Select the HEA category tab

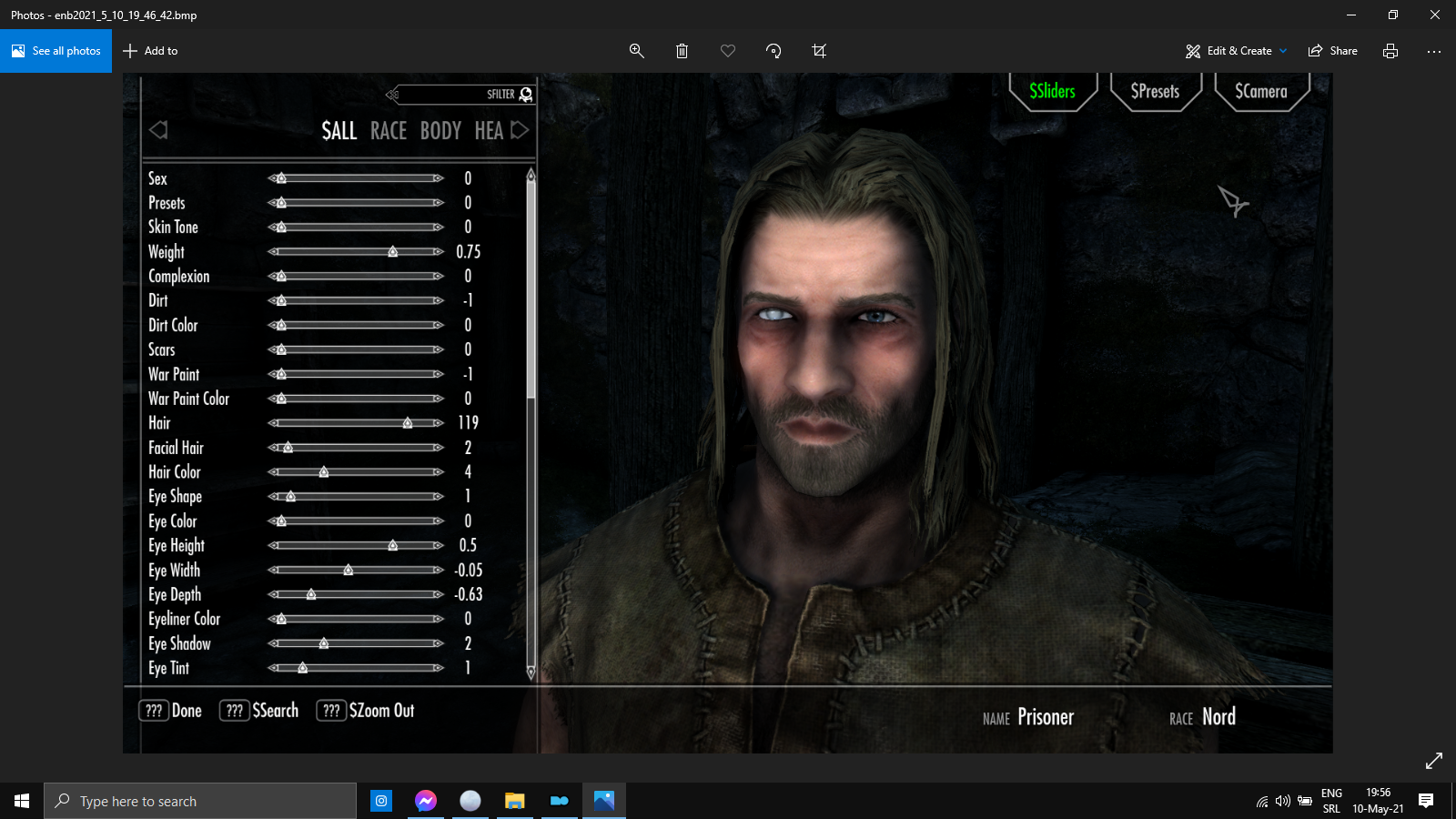(489, 131)
